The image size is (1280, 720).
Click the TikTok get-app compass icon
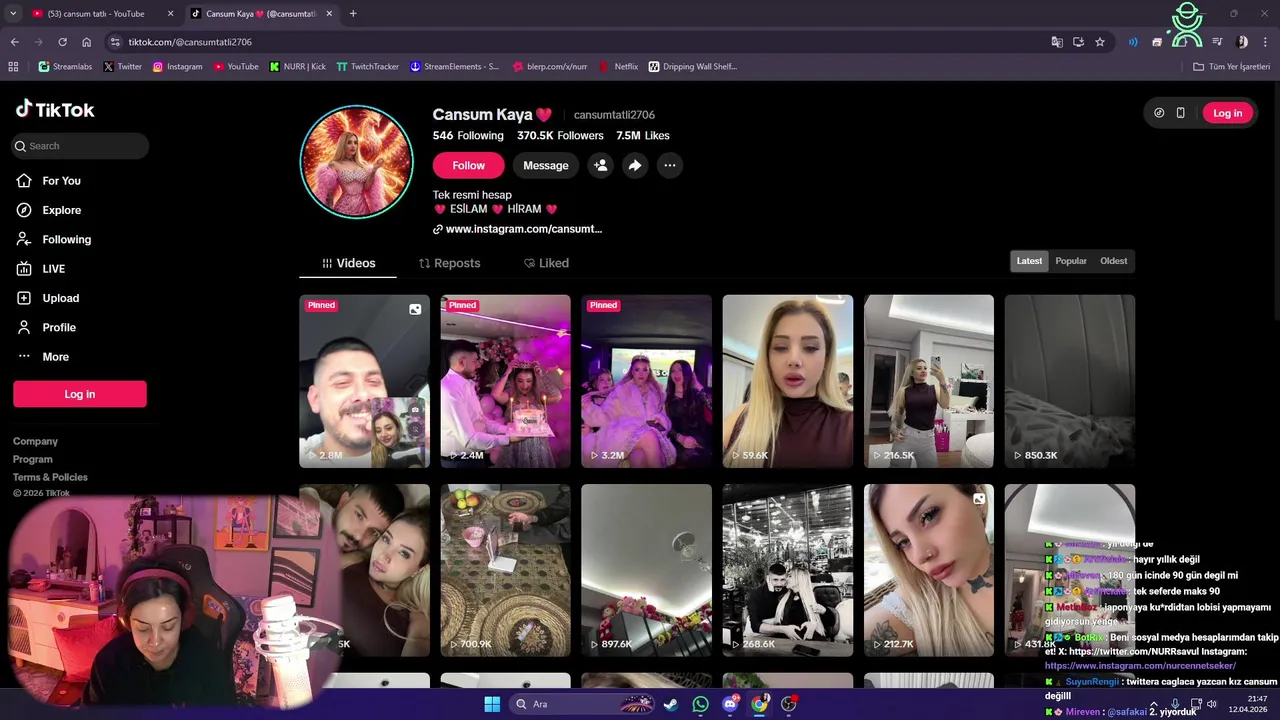(x=1159, y=113)
